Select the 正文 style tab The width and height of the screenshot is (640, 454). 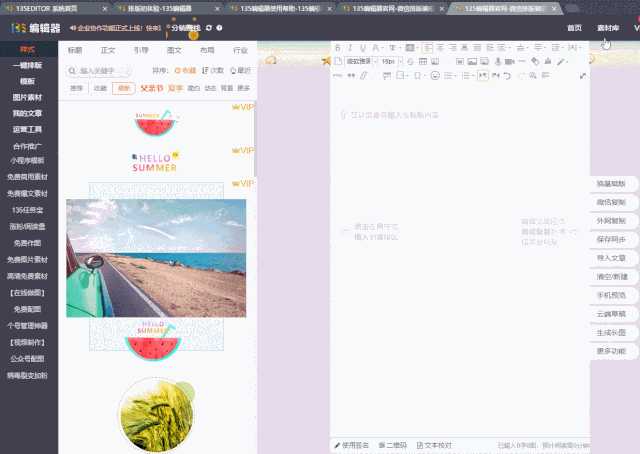[x=108, y=50]
